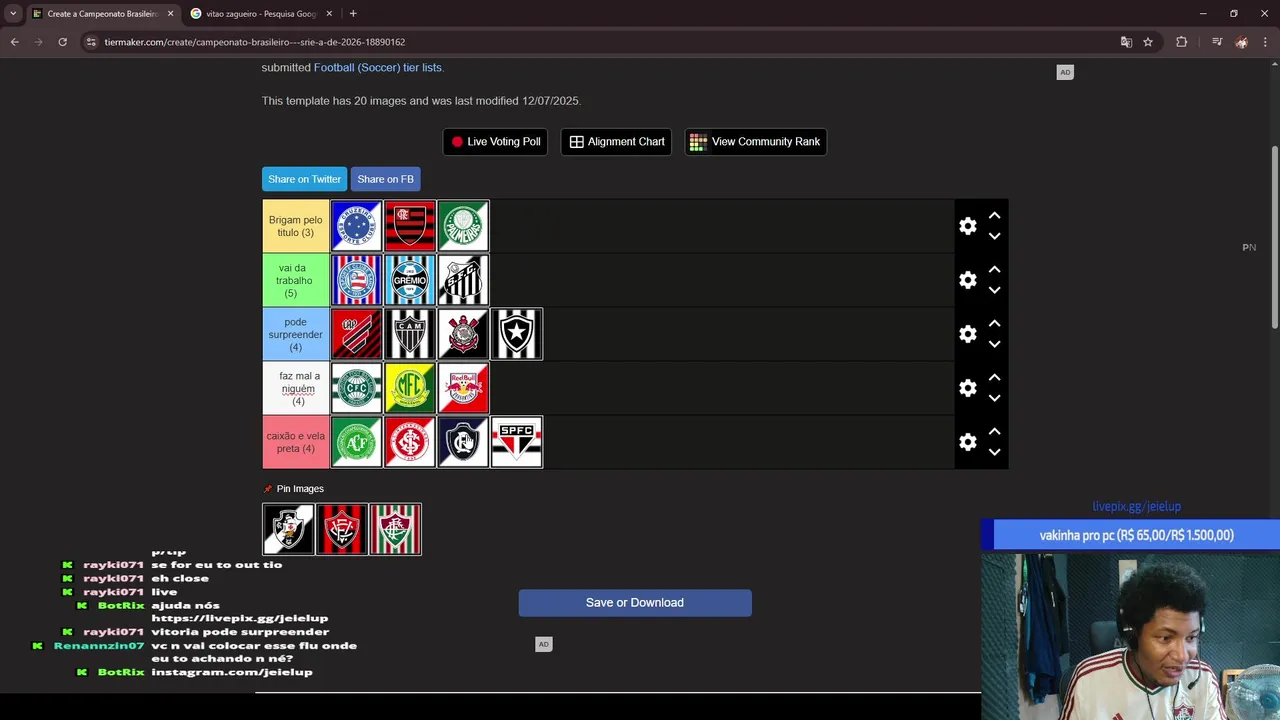Click the blue pode surpreender tier label
The image size is (1280, 720).
tap(296, 334)
